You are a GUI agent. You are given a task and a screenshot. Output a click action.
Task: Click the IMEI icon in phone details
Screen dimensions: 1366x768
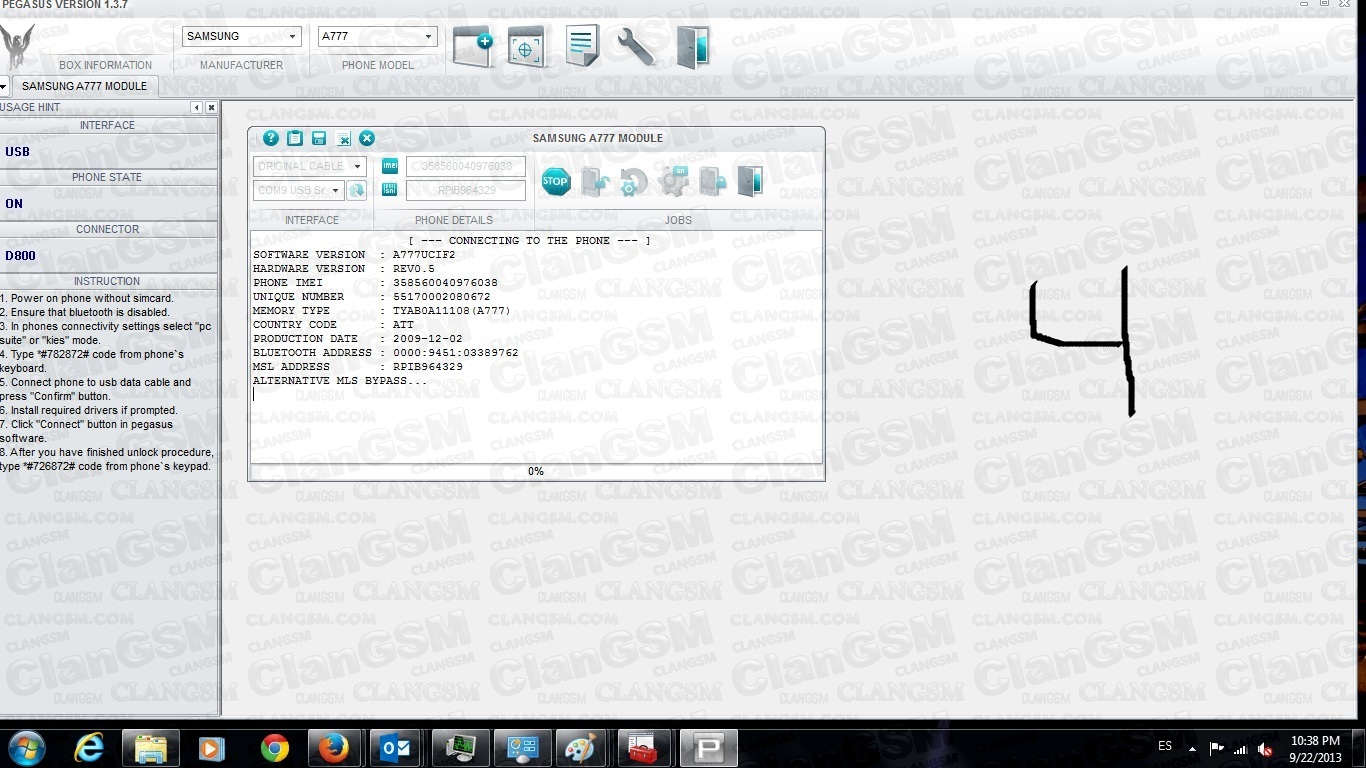[390, 166]
